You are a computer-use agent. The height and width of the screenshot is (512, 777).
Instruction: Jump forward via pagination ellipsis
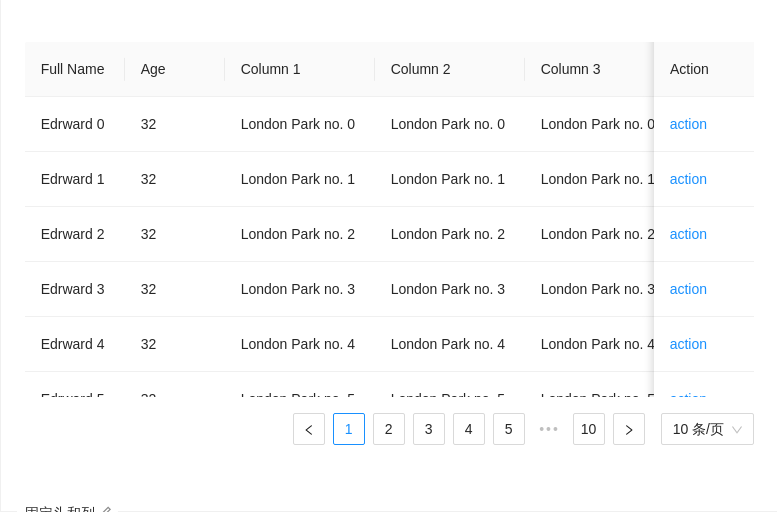[549, 429]
